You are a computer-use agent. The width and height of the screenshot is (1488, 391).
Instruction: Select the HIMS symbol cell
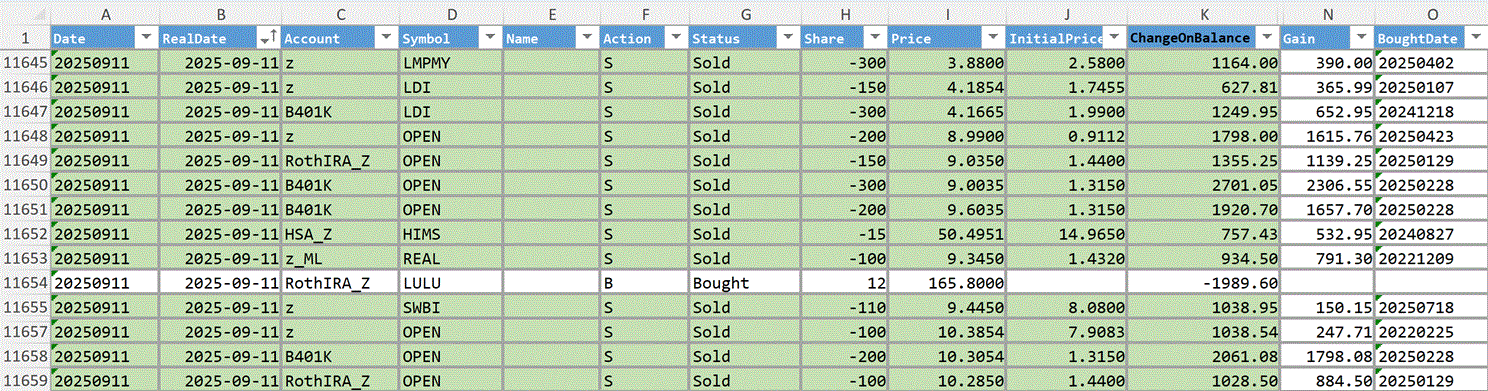tap(450, 234)
